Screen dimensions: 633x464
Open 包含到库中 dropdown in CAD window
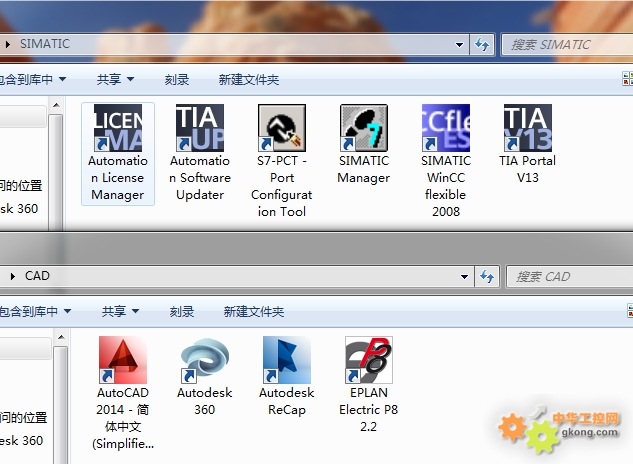[36, 311]
